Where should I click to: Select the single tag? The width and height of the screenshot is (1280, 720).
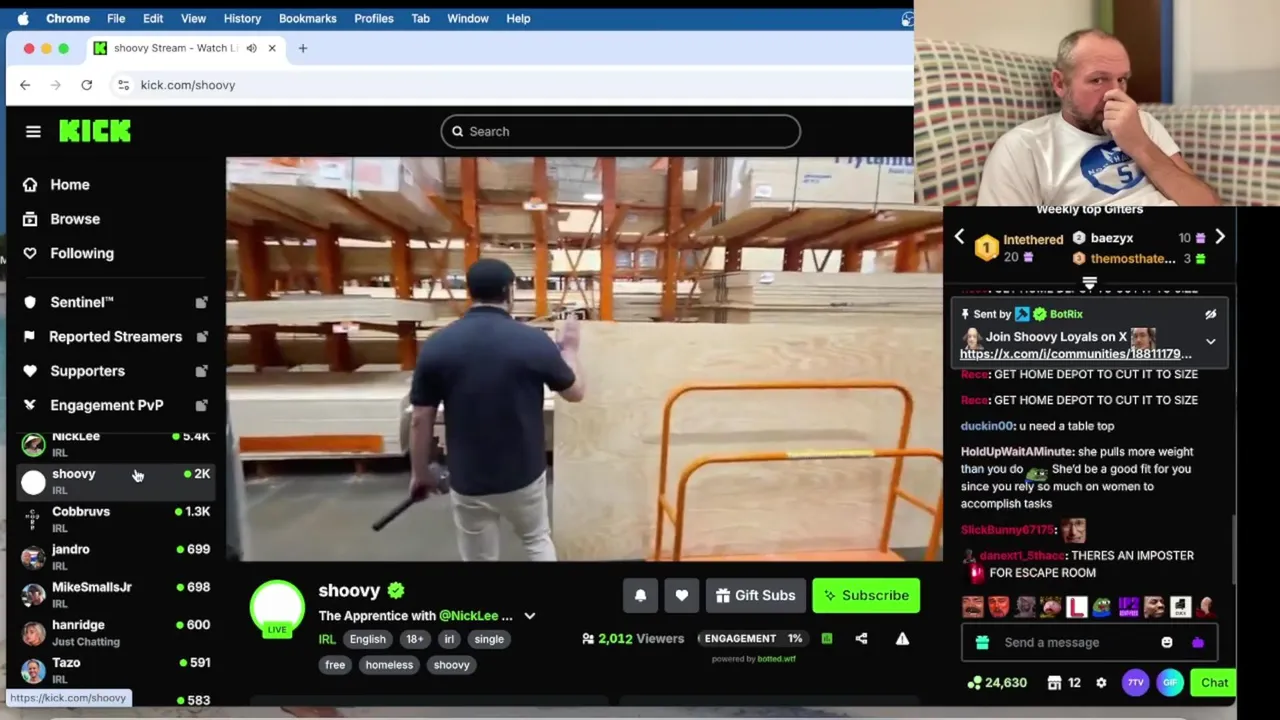[x=489, y=639]
